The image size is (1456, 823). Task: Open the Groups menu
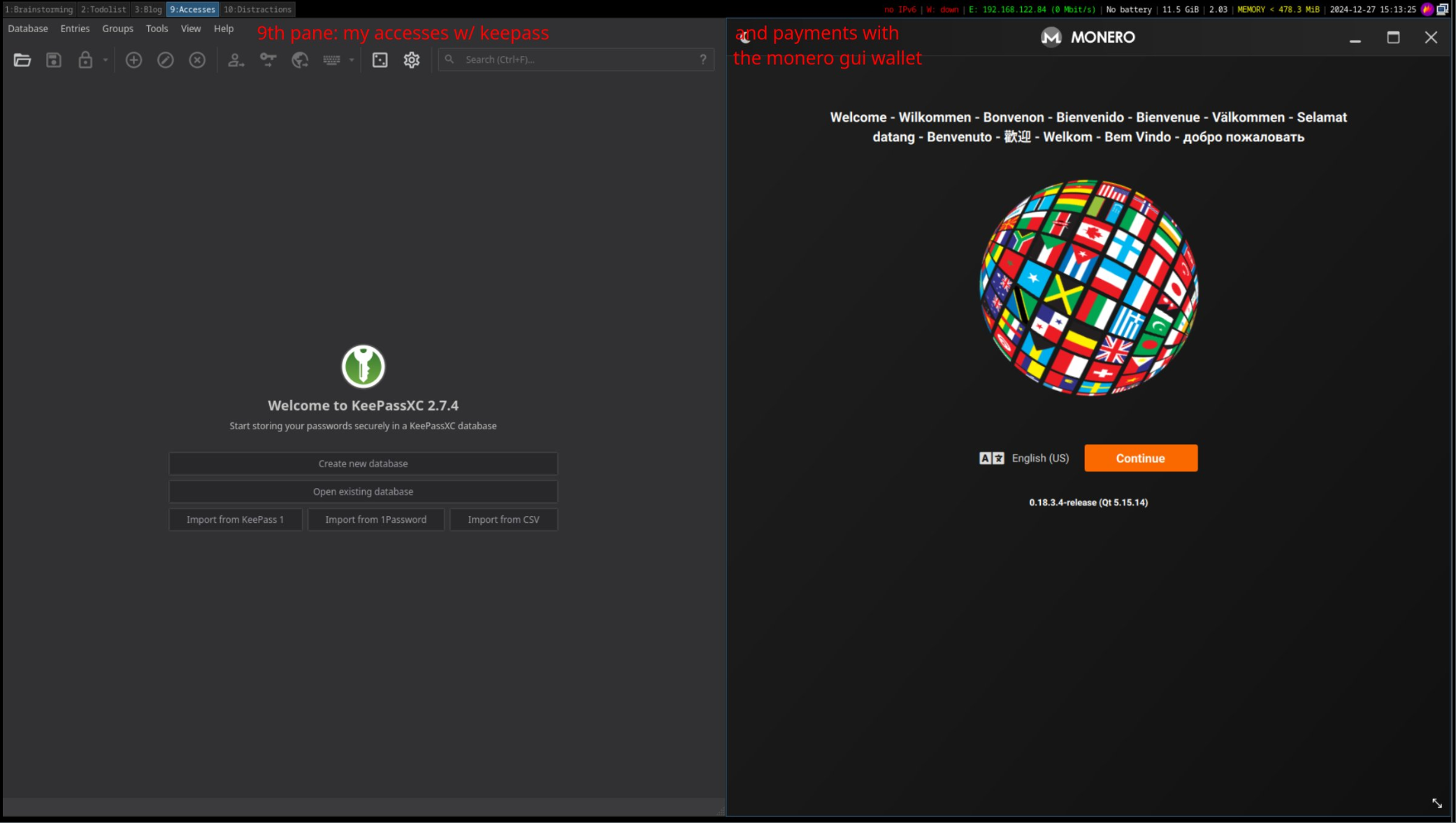(x=117, y=29)
